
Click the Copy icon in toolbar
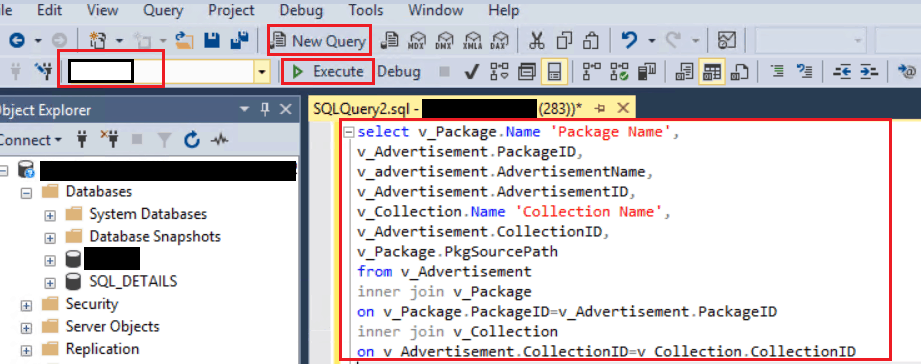[x=564, y=41]
